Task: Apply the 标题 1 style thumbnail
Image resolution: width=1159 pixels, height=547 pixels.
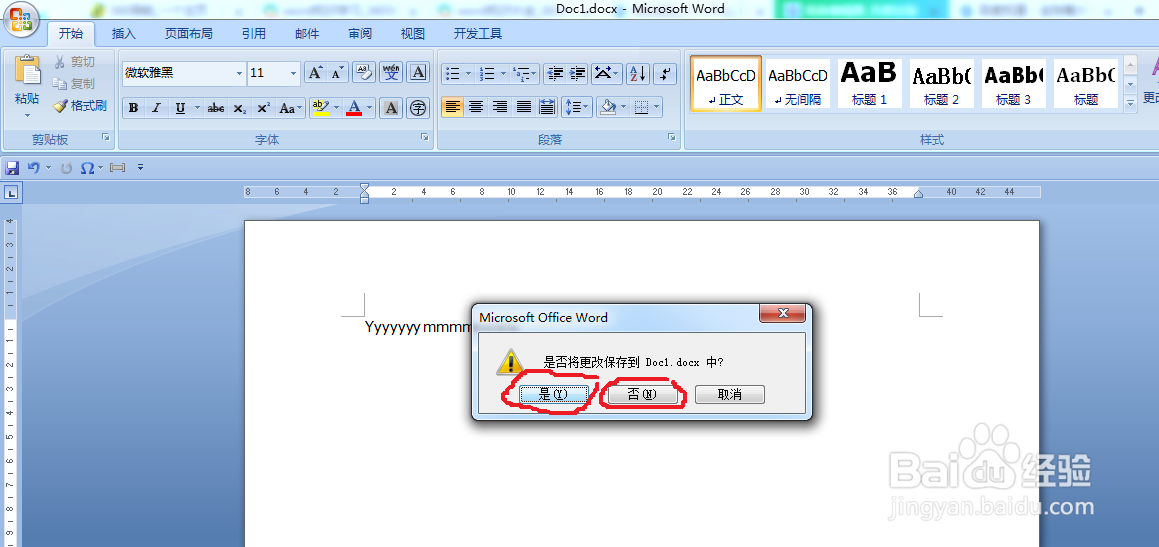Action: (x=869, y=84)
